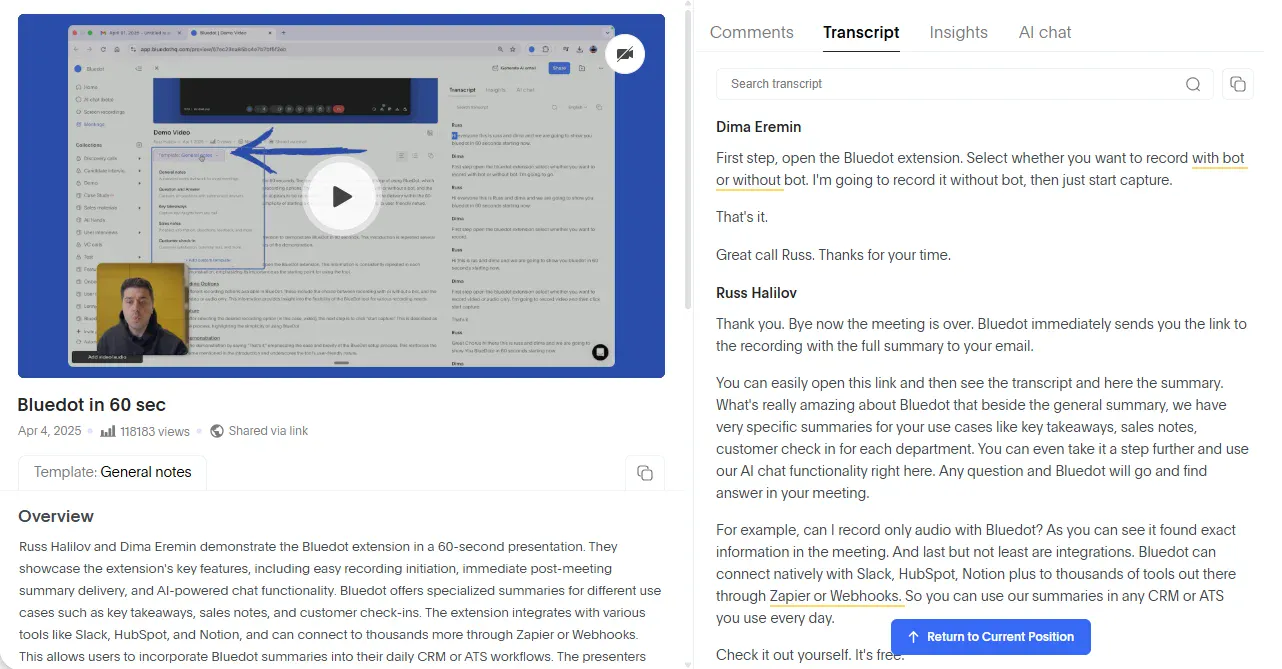The image size is (1282, 669).
Task: Click the Shared via link label
Action: point(268,431)
